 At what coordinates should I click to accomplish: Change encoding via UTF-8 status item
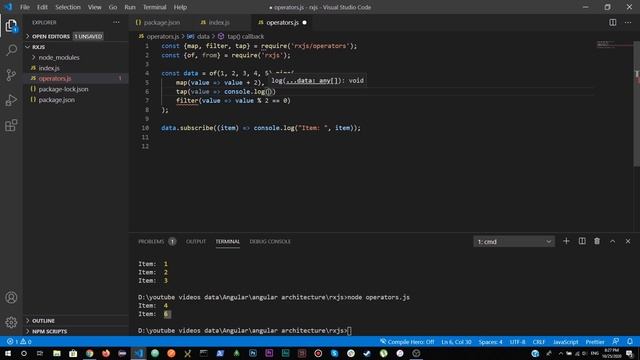(x=518, y=342)
